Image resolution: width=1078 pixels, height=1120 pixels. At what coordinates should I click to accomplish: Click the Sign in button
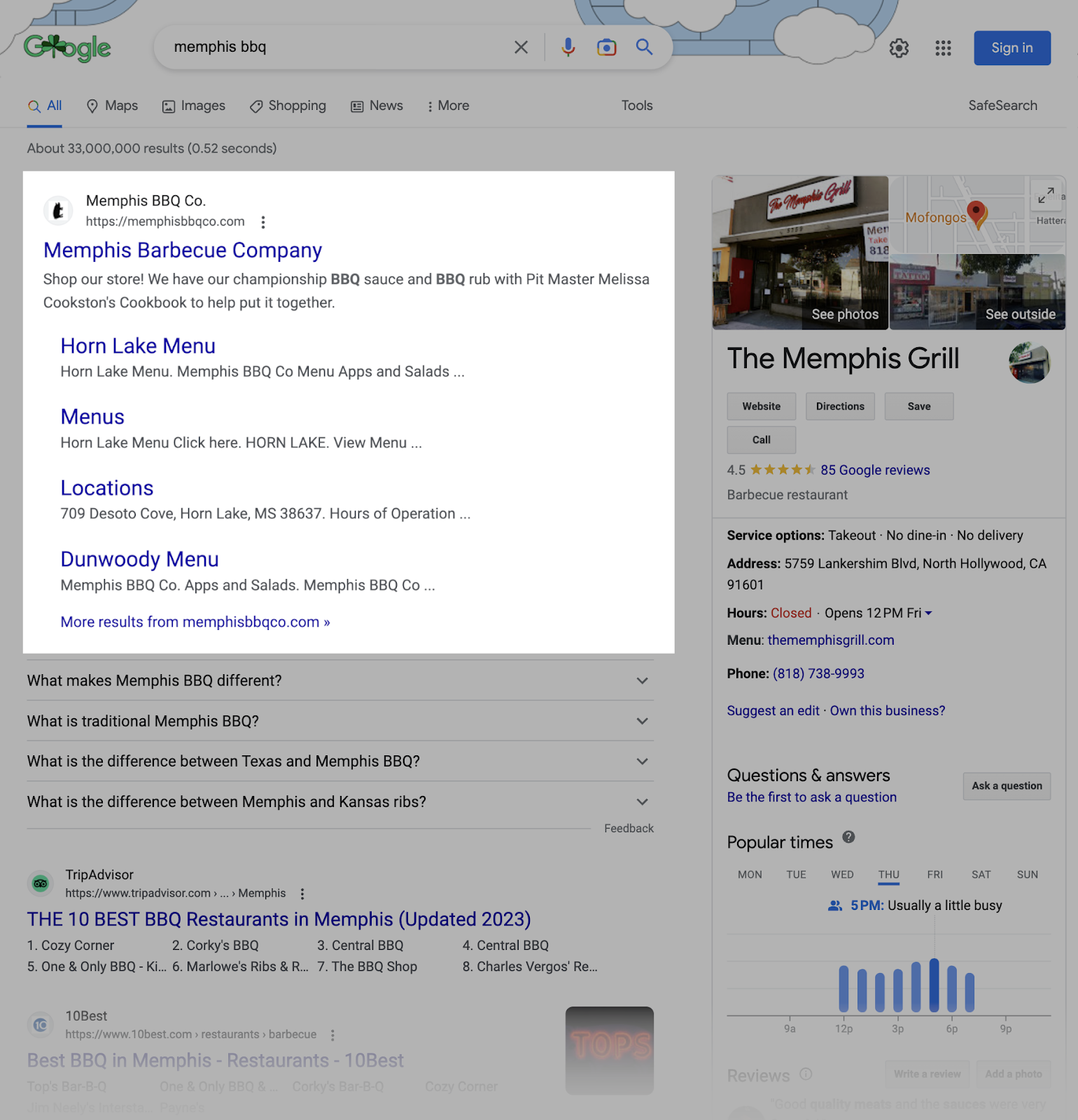tap(1011, 48)
